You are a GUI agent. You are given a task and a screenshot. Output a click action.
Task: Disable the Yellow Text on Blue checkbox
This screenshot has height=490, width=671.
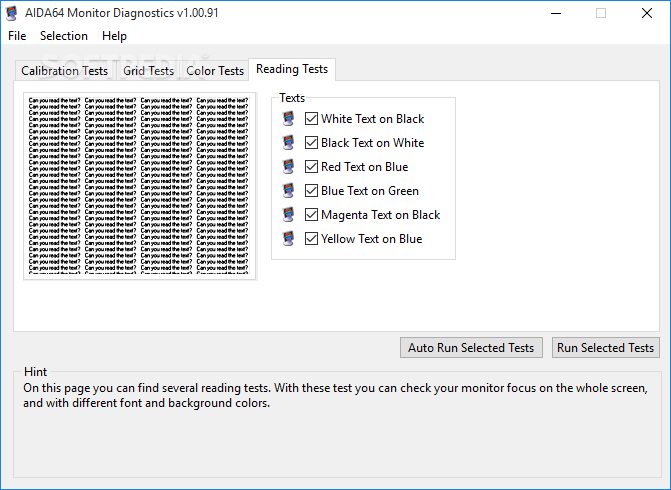[311, 238]
